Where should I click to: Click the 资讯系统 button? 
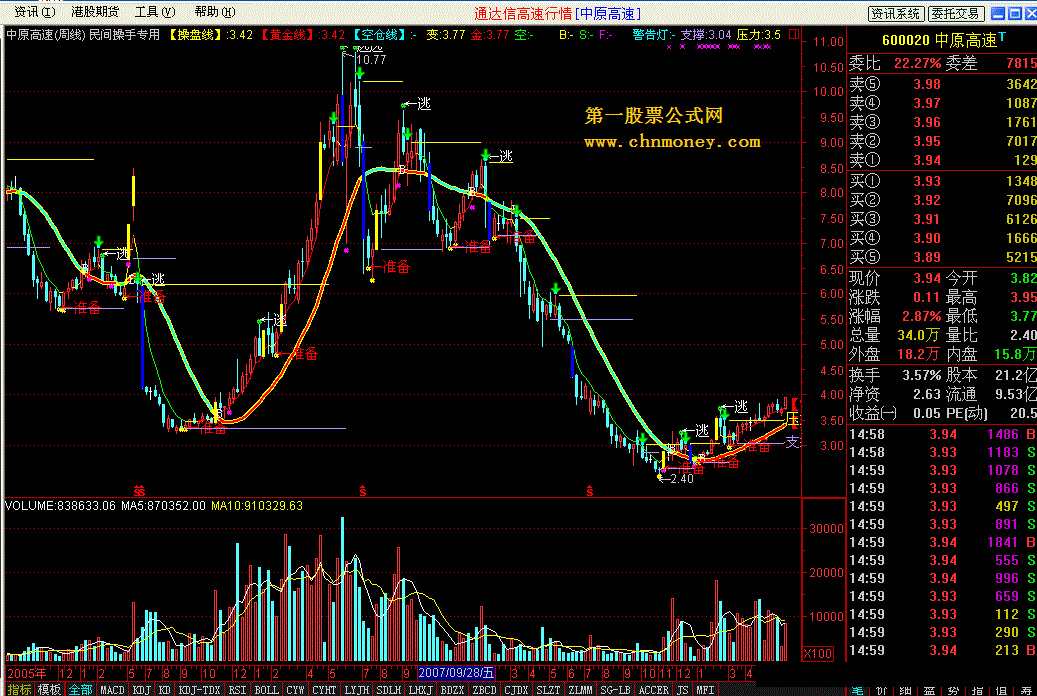click(x=895, y=13)
